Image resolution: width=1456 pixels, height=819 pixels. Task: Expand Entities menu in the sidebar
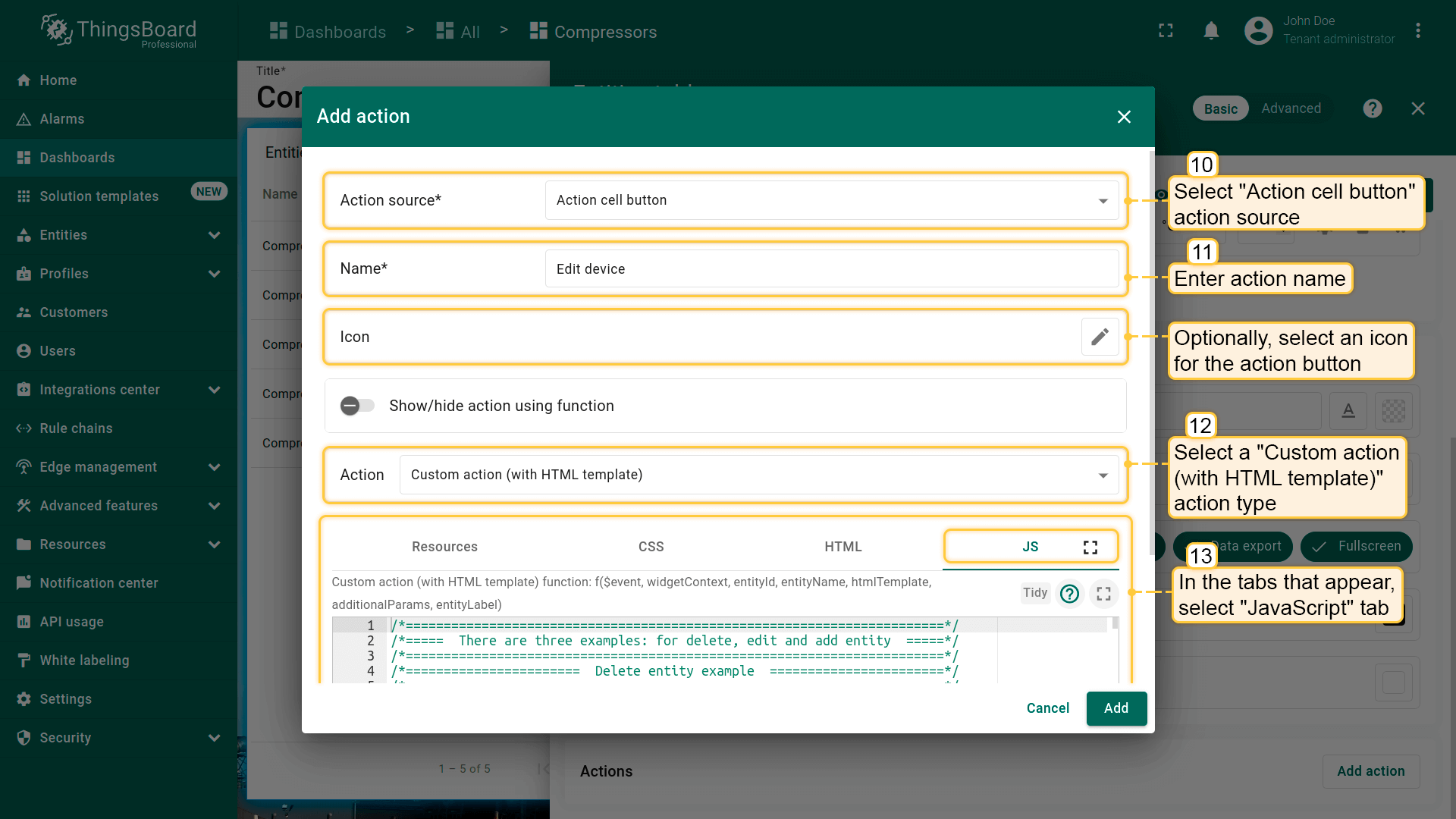[214, 235]
